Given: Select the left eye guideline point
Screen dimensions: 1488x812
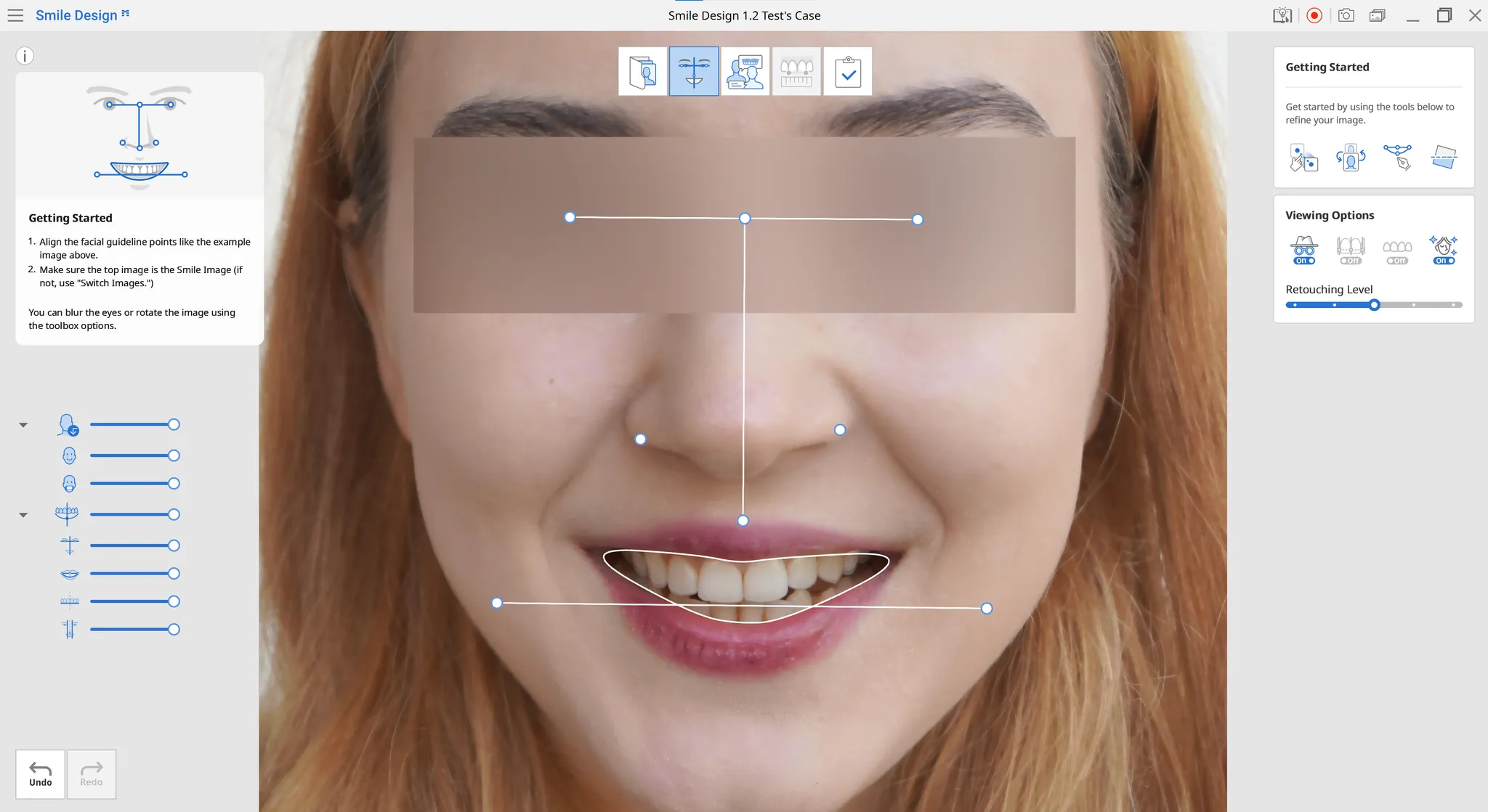Looking at the screenshot, I should 570,217.
